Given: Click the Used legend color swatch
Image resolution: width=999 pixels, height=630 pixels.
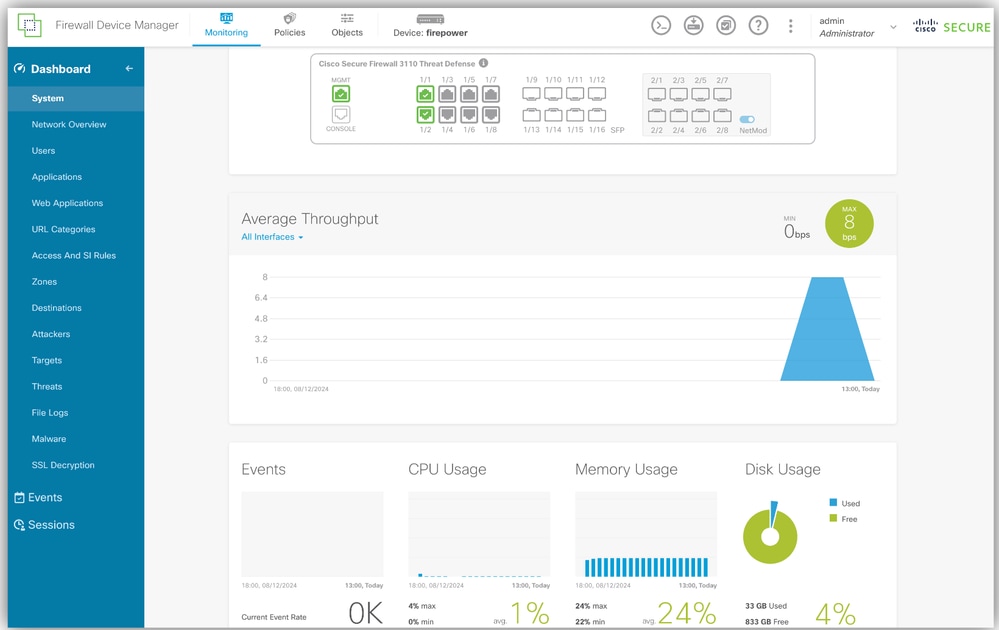Looking at the screenshot, I should 833,503.
